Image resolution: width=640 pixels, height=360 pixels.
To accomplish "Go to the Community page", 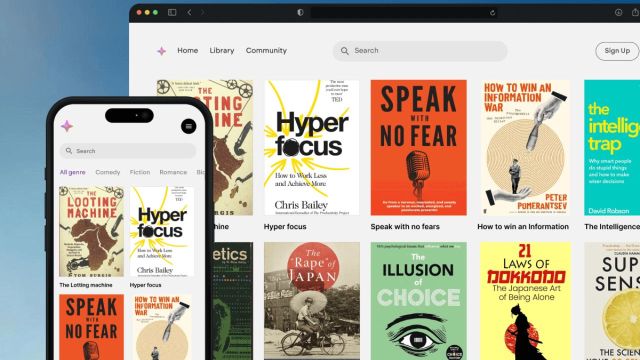I will pyautogui.click(x=266, y=51).
